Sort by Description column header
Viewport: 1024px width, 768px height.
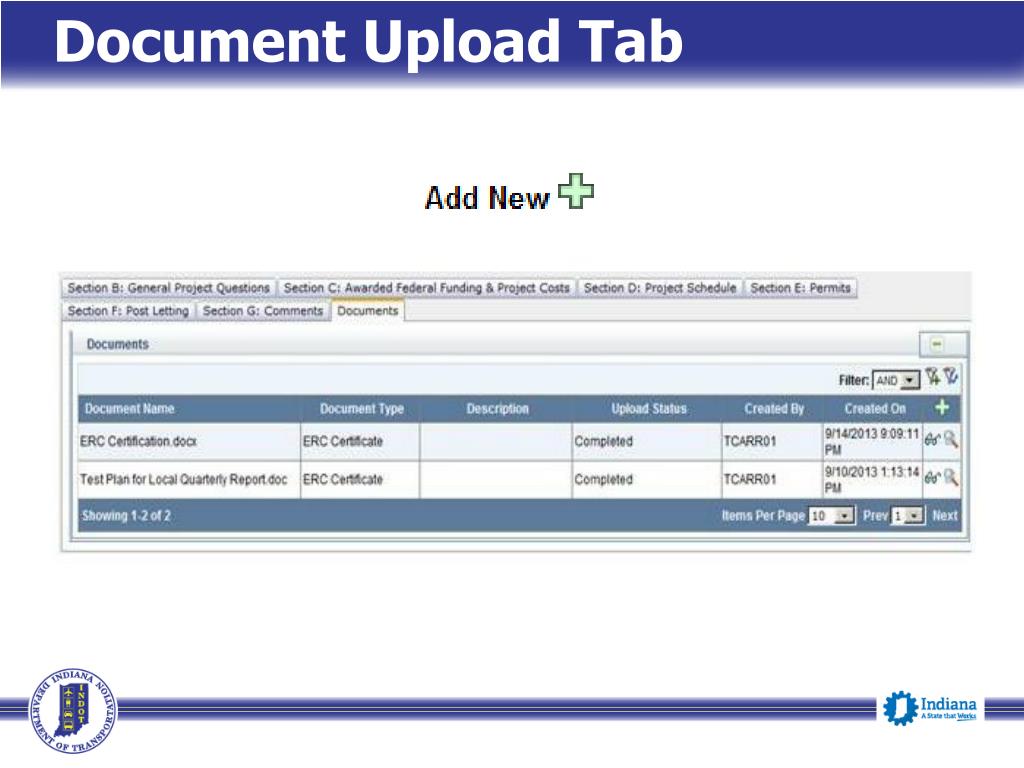click(498, 409)
